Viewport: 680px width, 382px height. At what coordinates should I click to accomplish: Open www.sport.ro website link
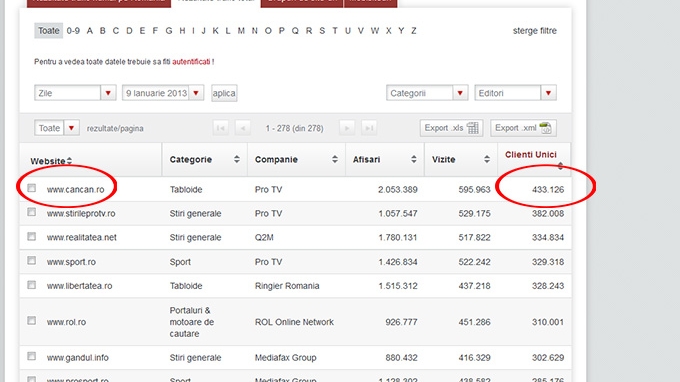click(71, 262)
